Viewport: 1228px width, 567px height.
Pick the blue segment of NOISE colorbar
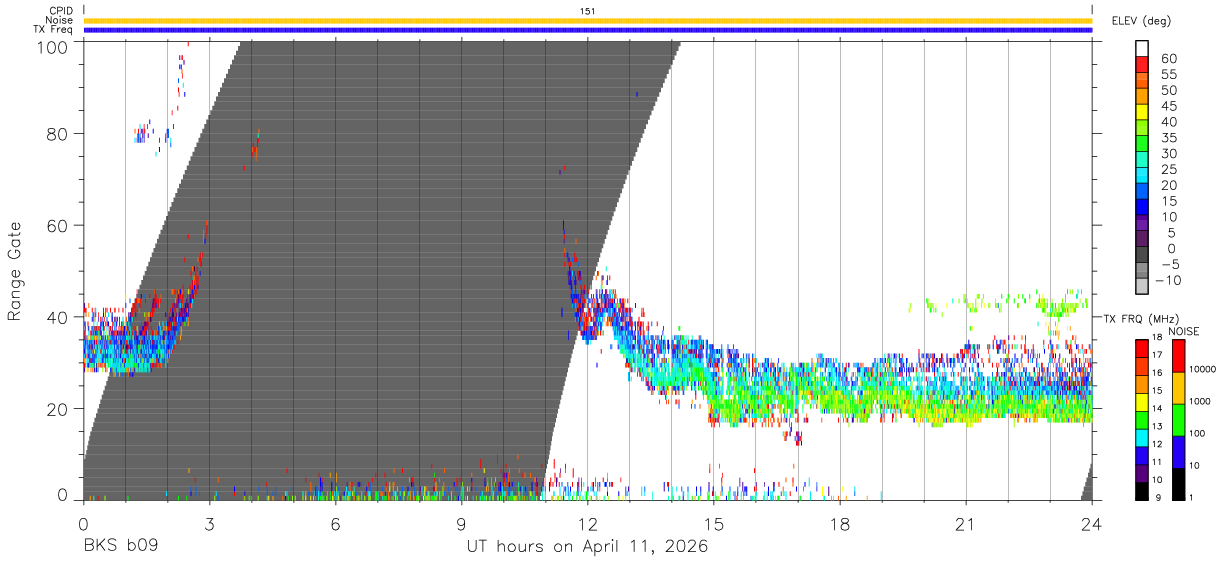(1180, 452)
